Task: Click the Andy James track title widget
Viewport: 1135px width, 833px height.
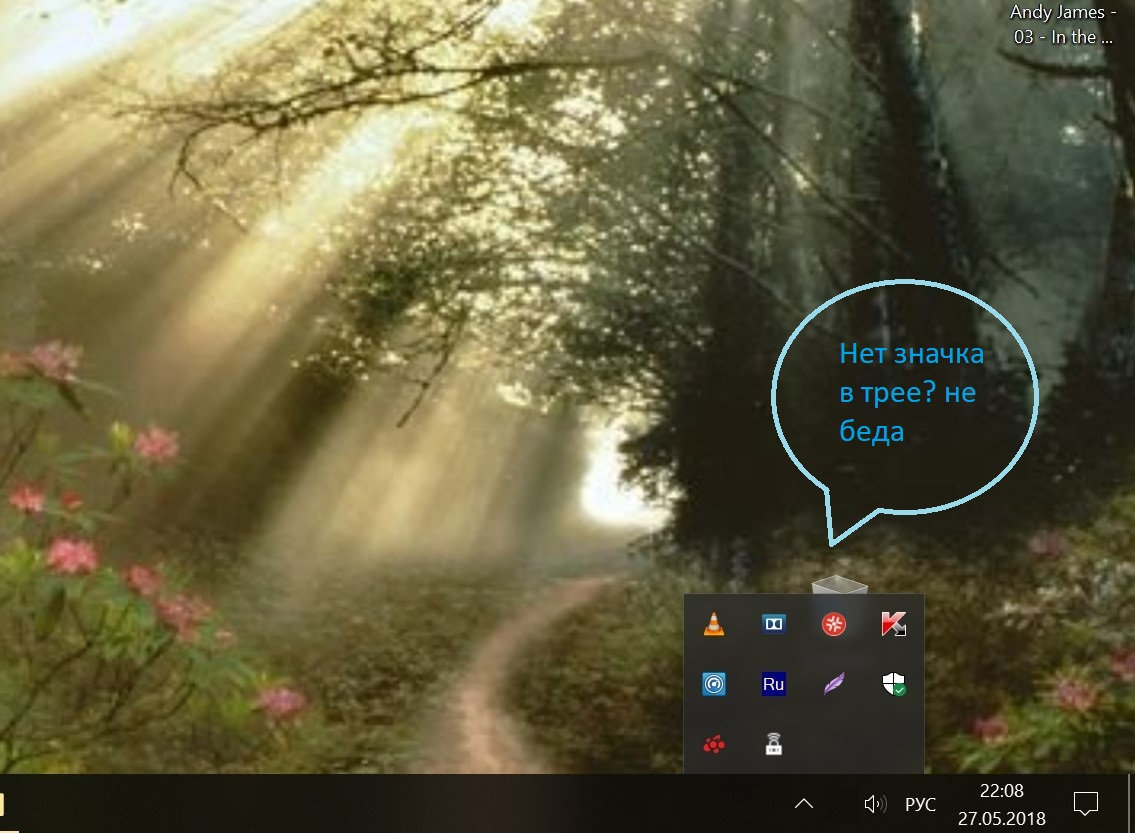Action: click(1061, 25)
